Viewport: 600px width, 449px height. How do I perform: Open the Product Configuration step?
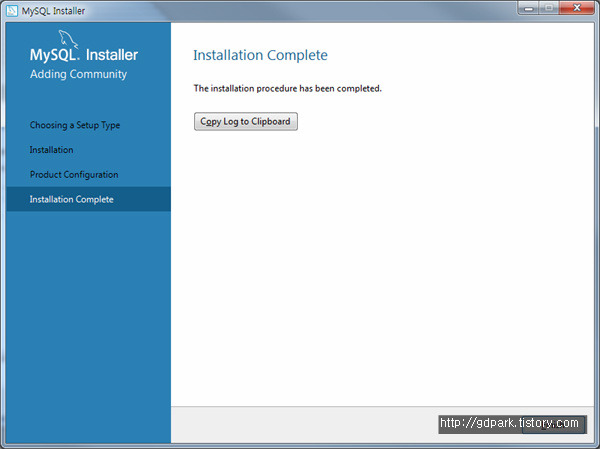point(74,175)
